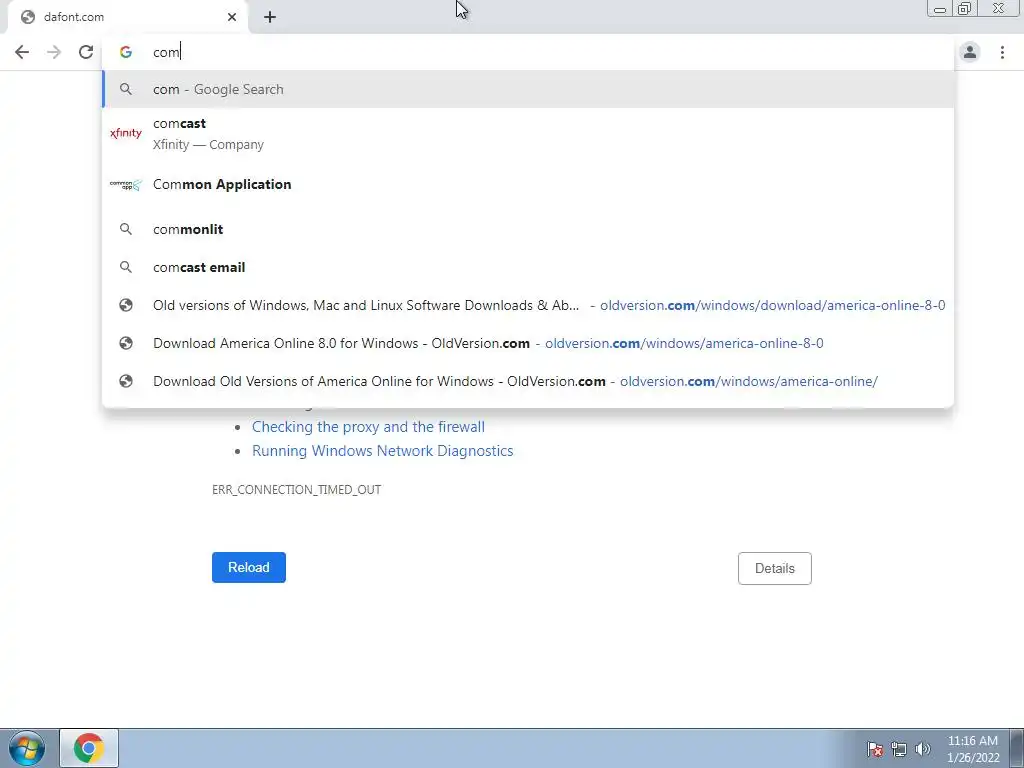Viewport: 1024px width, 768px height.
Task: Click globe icon beside 'Download America Online 8.0'
Action: 126,343
